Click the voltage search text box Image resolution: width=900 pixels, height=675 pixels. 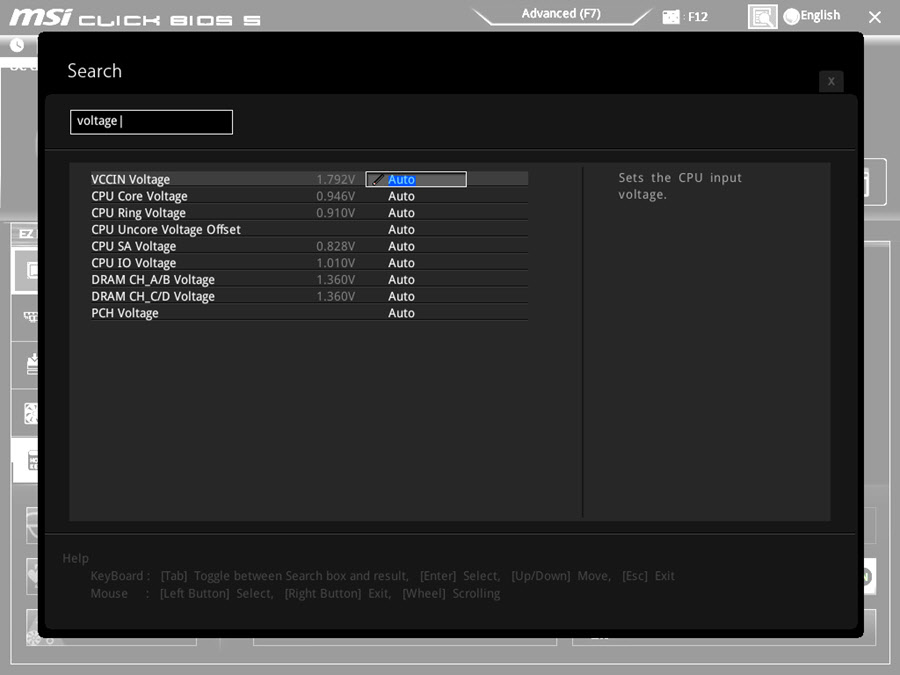point(151,122)
